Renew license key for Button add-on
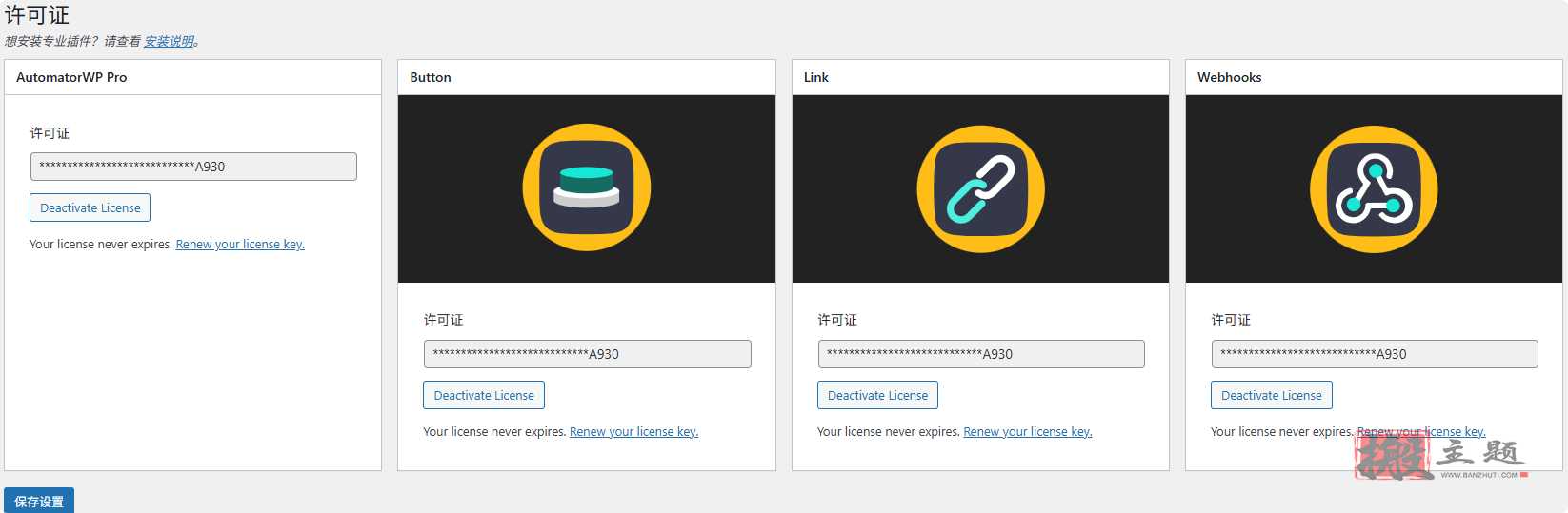This screenshot has height=513, width=1568. (x=633, y=432)
